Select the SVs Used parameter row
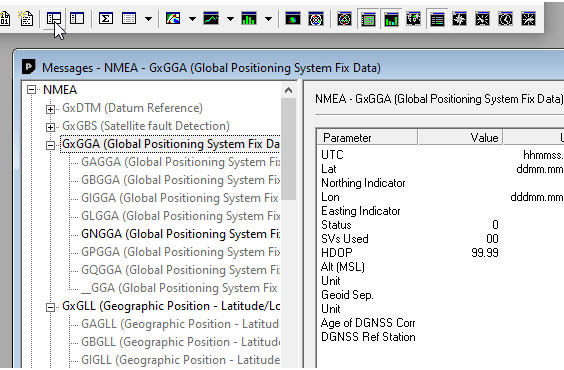564x370 pixels. click(x=441, y=239)
